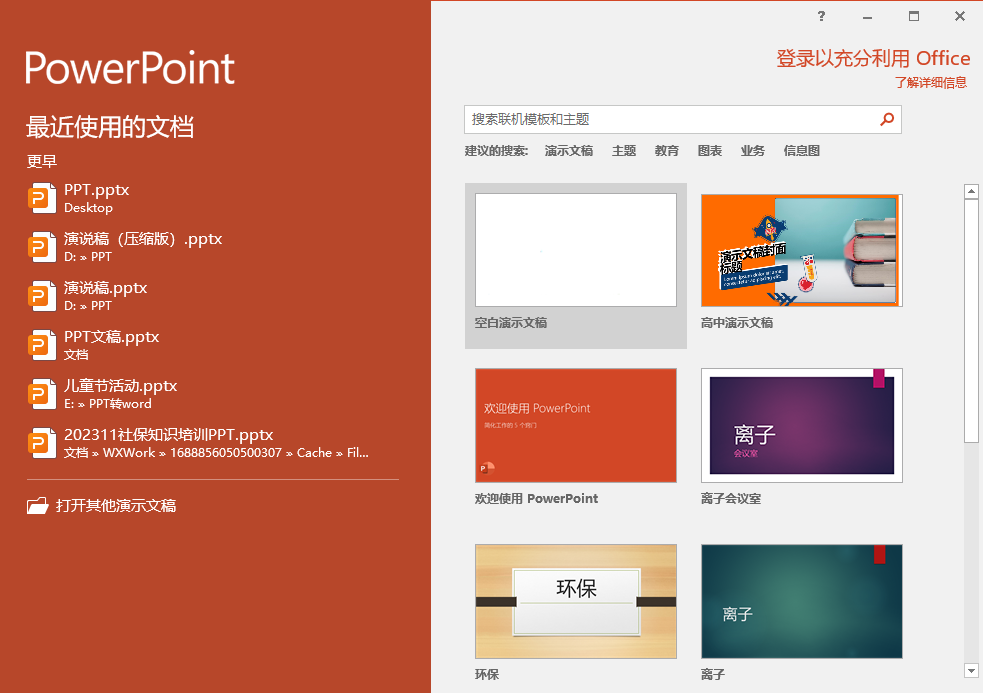Select suggested search 图表
The height and width of the screenshot is (693, 983).
pos(710,151)
